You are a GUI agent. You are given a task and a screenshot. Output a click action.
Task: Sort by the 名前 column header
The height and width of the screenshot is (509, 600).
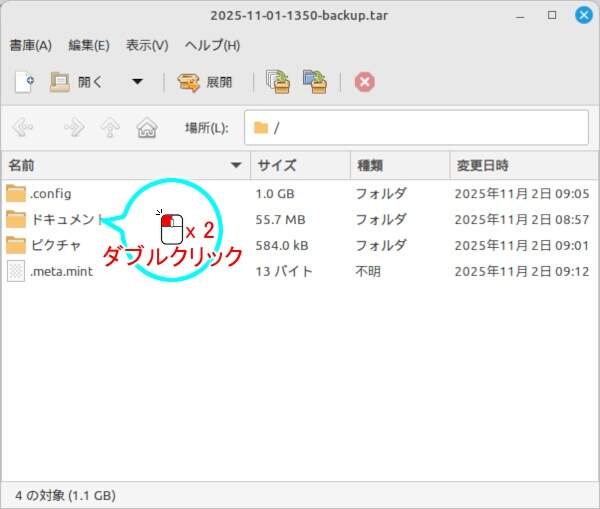point(126,165)
